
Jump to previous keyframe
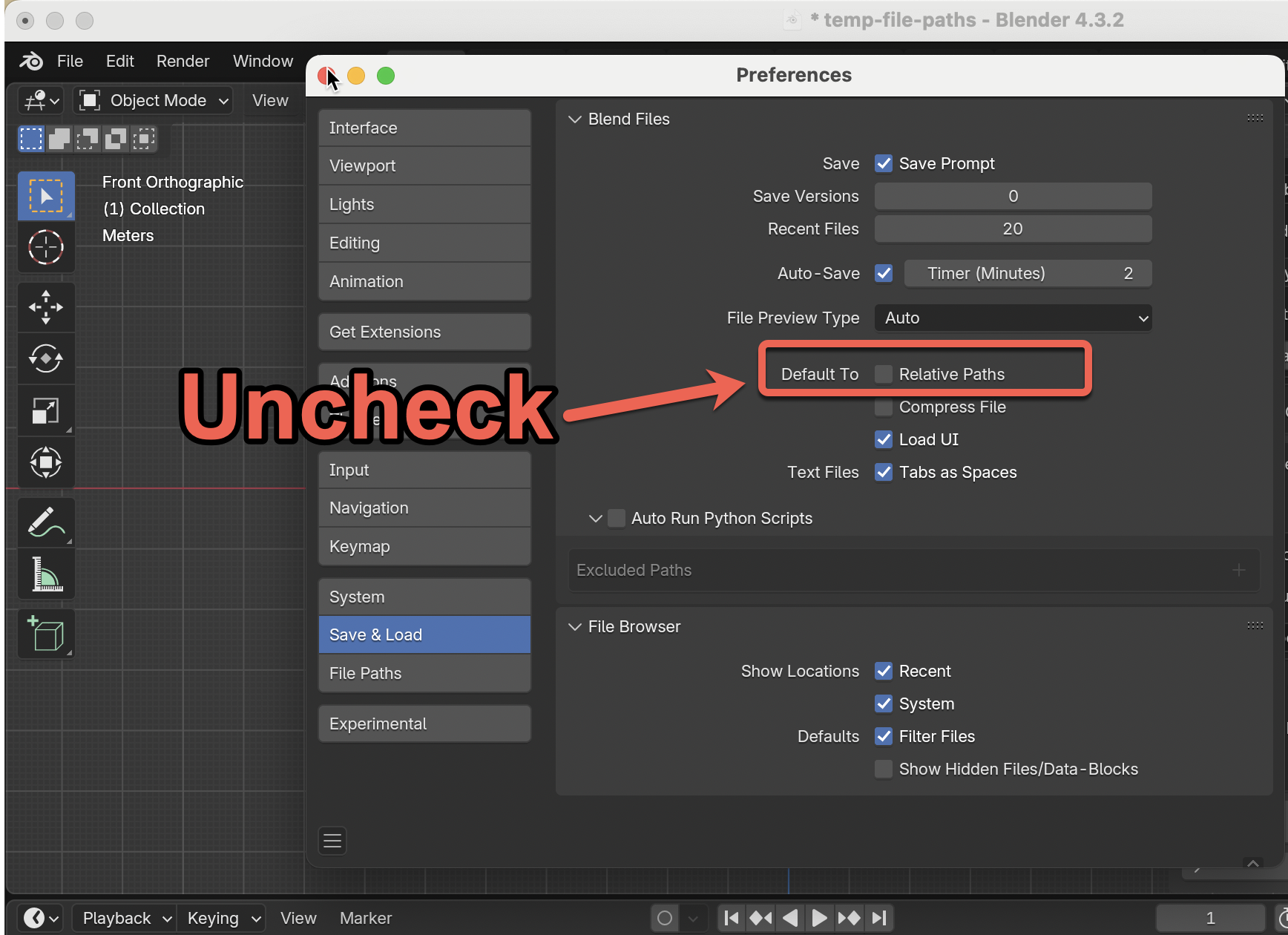click(760, 918)
